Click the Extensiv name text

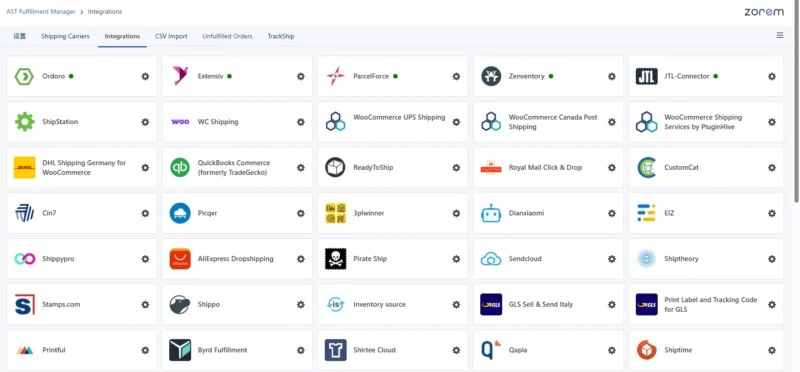(211, 76)
